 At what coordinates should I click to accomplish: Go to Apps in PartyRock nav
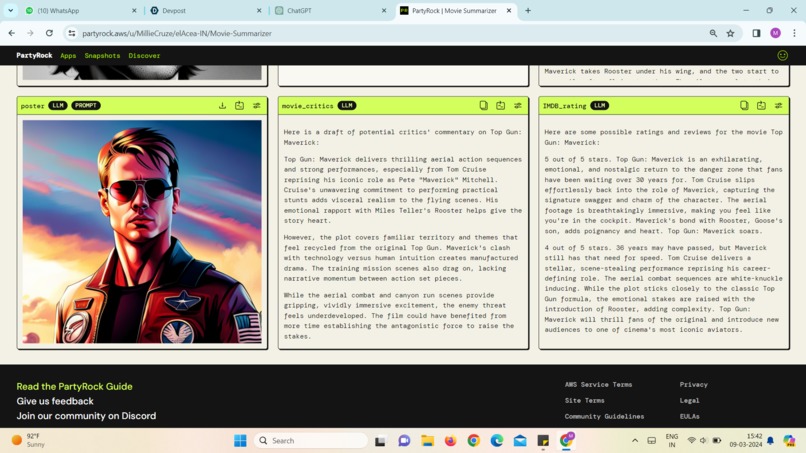point(68,56)
